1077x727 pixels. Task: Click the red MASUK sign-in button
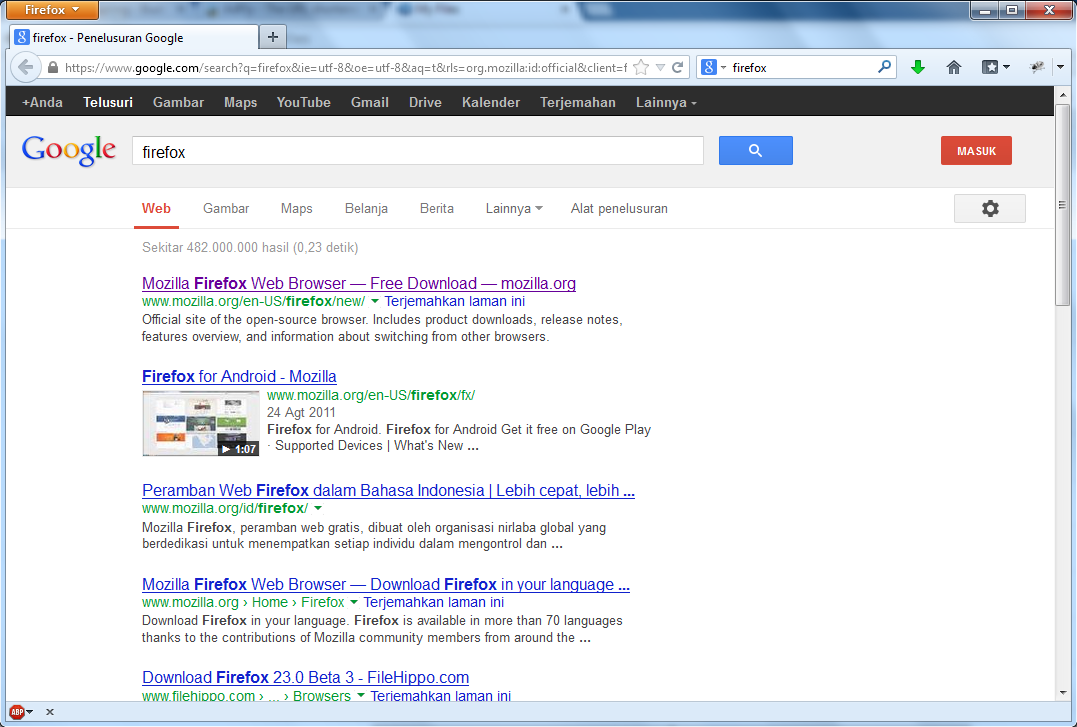point(976,150)
